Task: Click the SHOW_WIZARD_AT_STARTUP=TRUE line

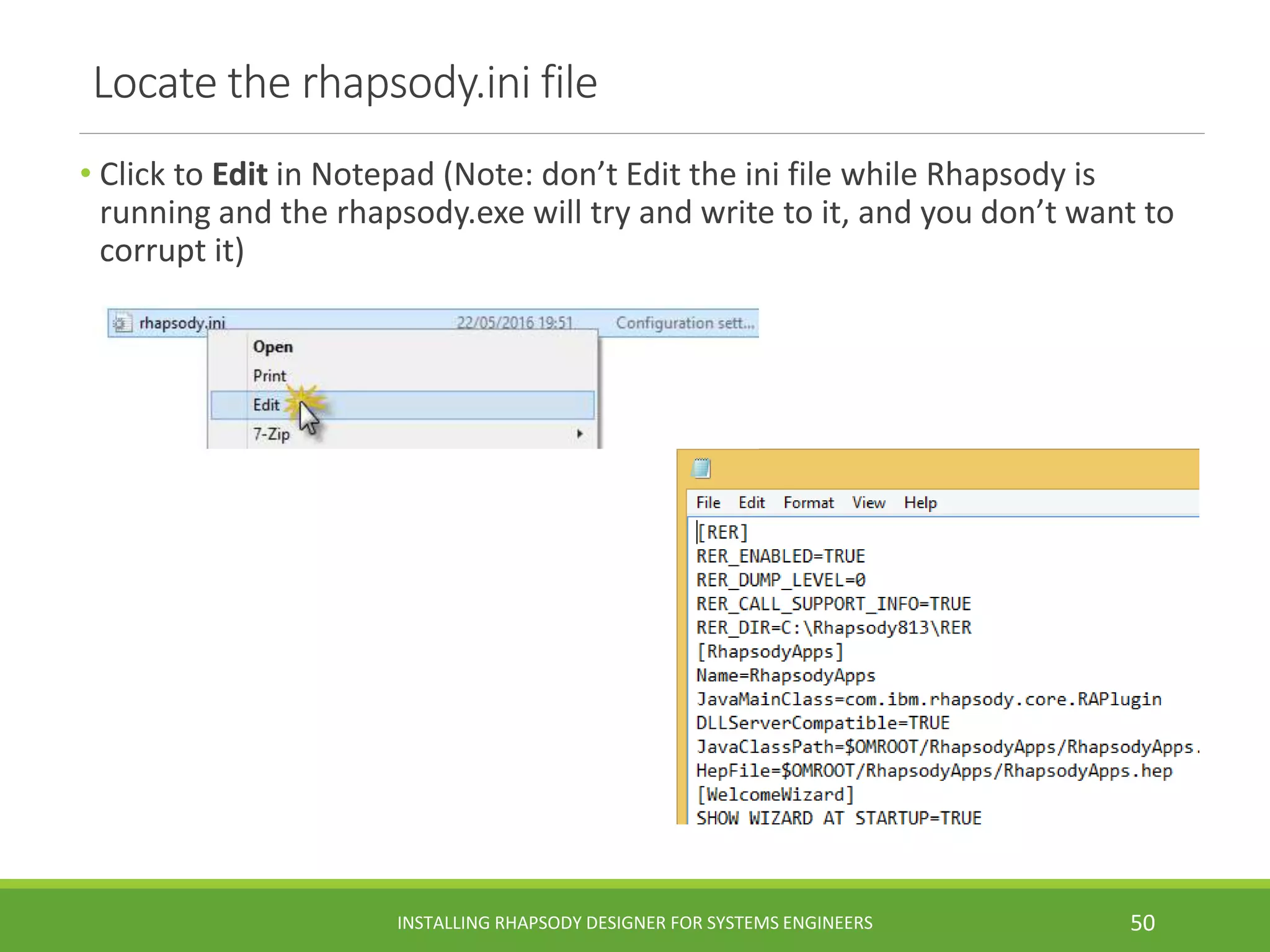Action: (838, 818)
